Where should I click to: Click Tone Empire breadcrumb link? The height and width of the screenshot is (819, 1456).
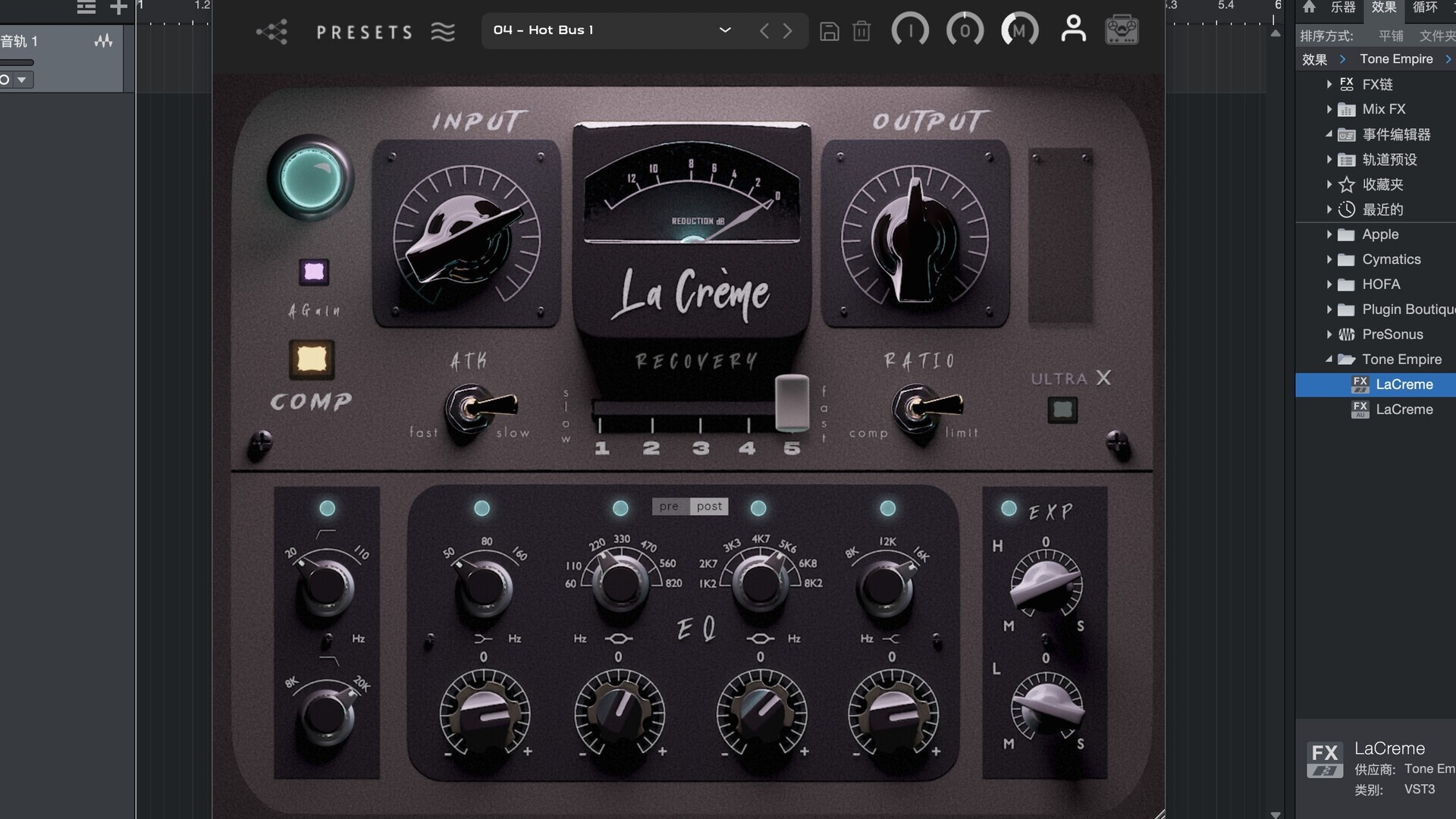pos(1396,59)
